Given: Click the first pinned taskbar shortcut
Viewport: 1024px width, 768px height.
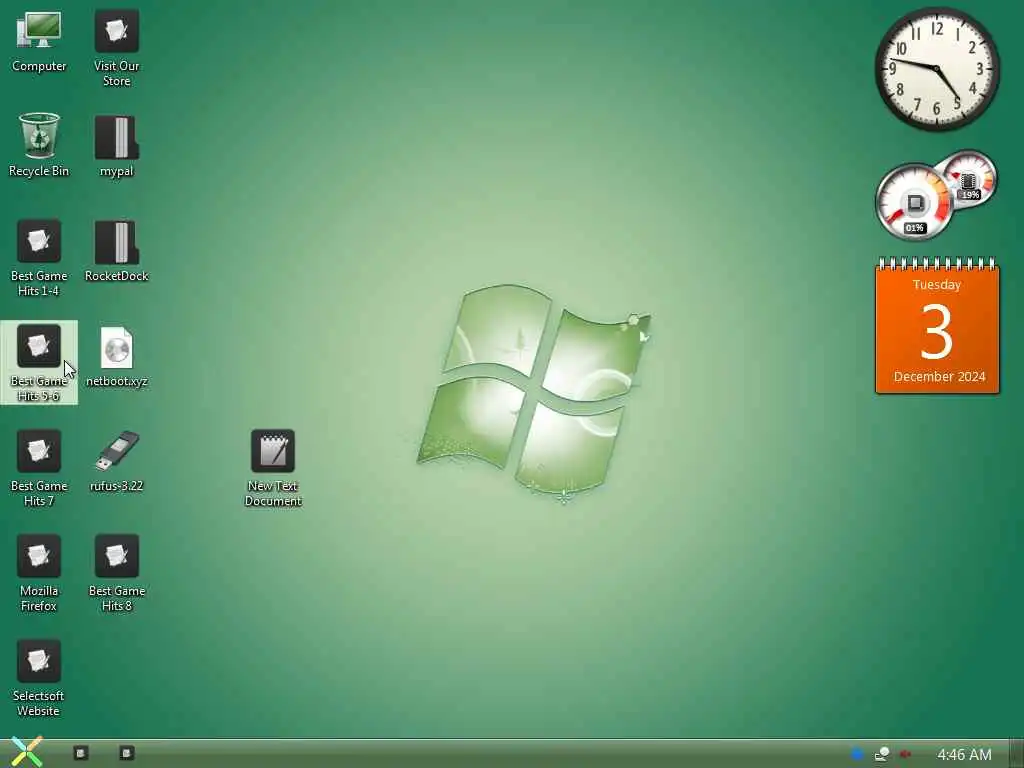Looking at the screenshot, I should click(x=80, y=753).
